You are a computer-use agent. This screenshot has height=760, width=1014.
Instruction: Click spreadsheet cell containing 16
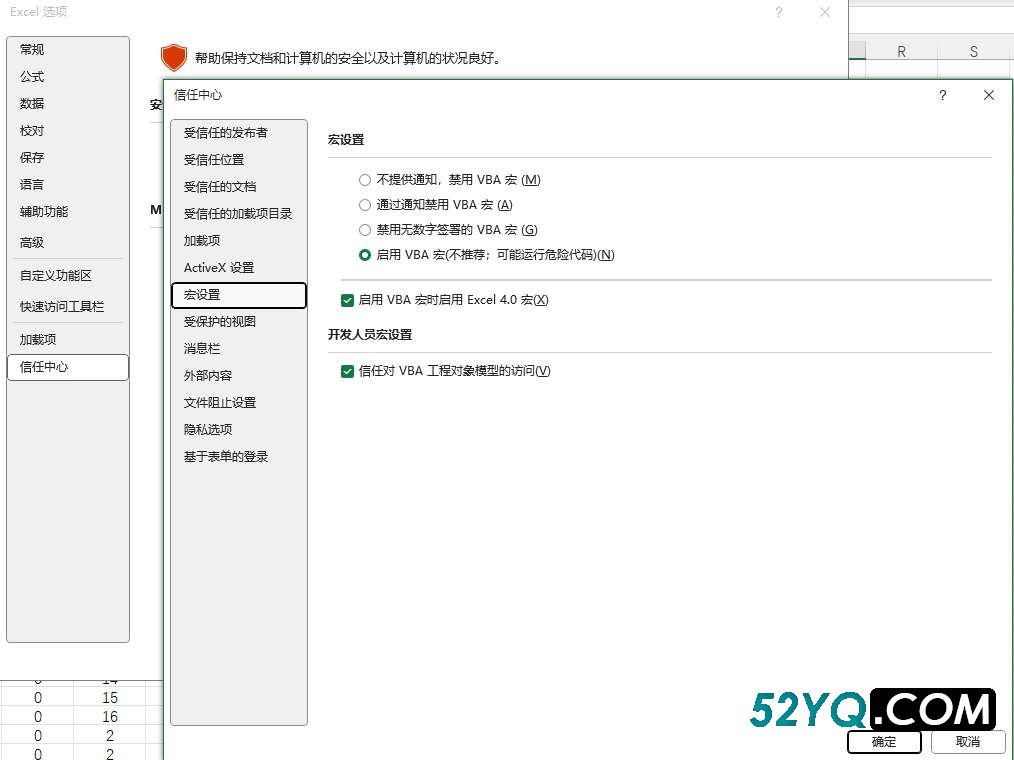pyautogui.click(x=110, y=717)
